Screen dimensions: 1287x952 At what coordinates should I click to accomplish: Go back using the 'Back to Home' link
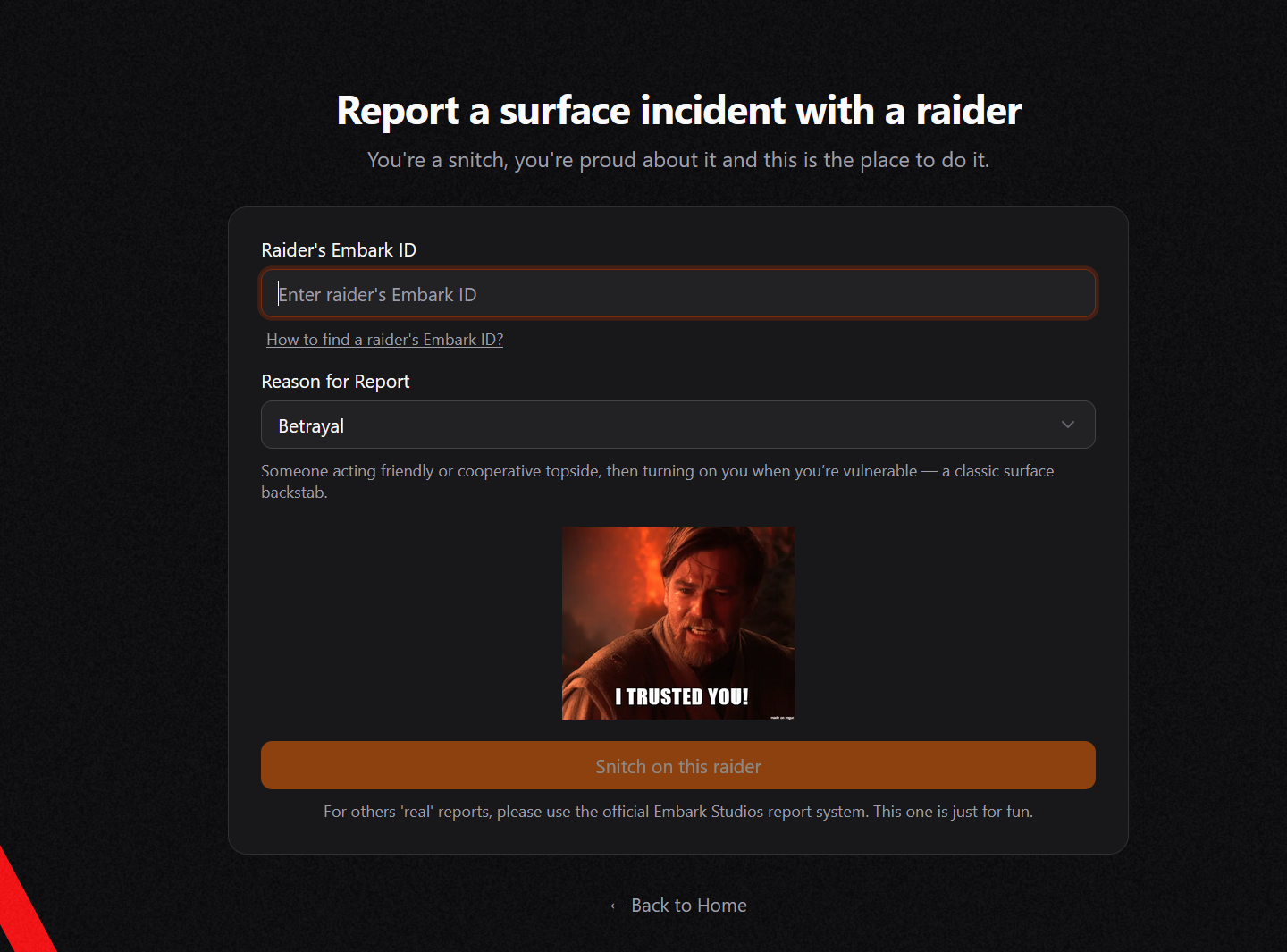688,906
